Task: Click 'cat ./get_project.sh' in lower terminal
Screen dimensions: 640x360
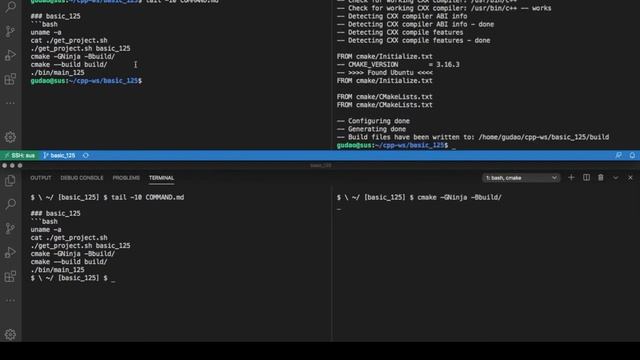Action: (69, 238)
